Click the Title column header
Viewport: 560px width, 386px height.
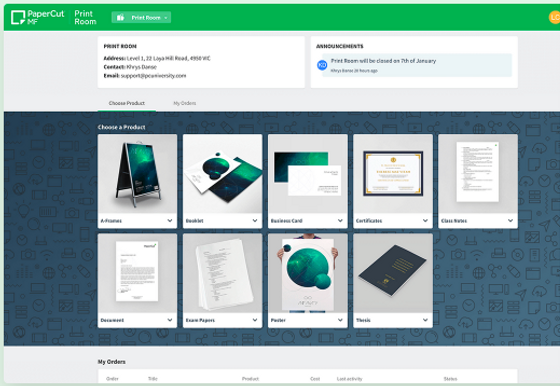point(153,379)
